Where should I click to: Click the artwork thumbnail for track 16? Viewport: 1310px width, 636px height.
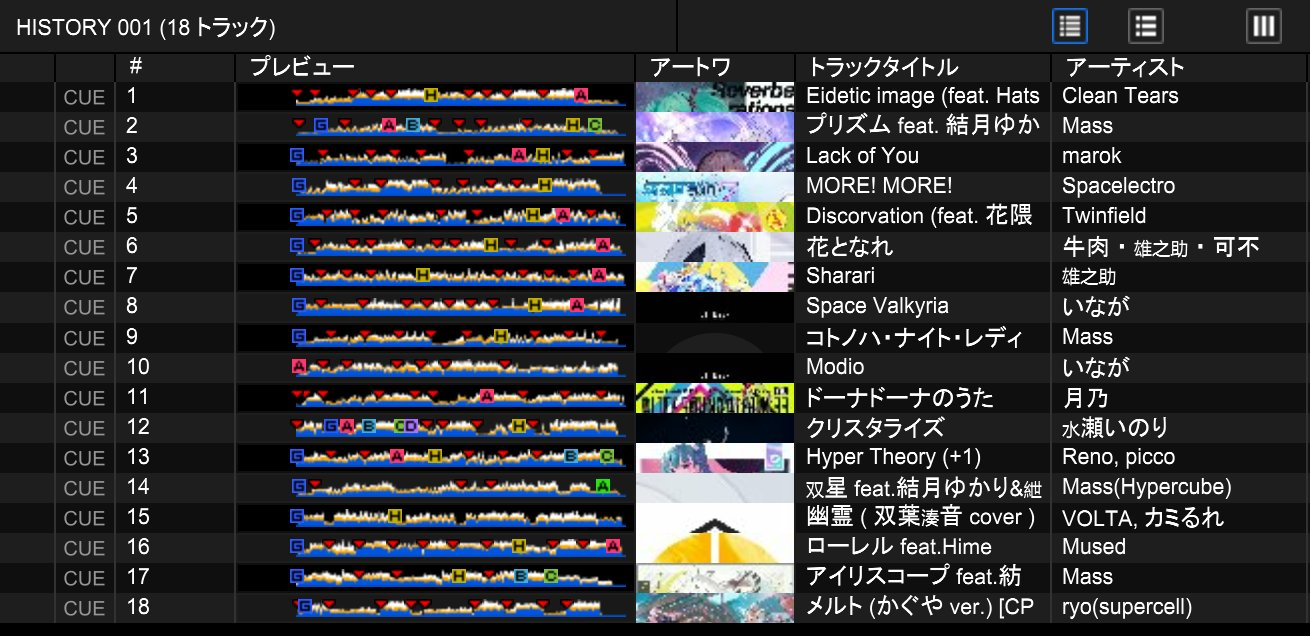click(715, 547)
